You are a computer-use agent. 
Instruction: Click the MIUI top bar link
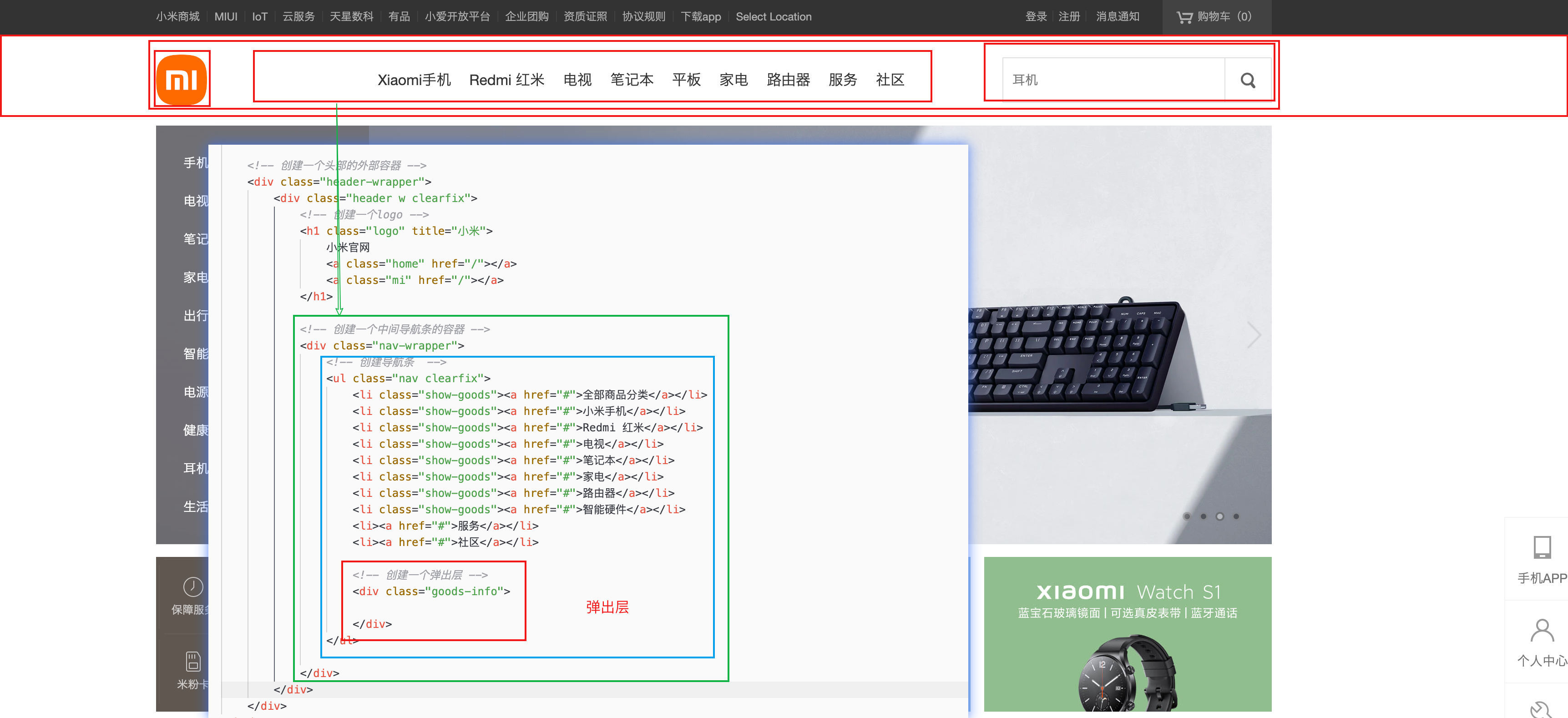(x=226, y=16)
